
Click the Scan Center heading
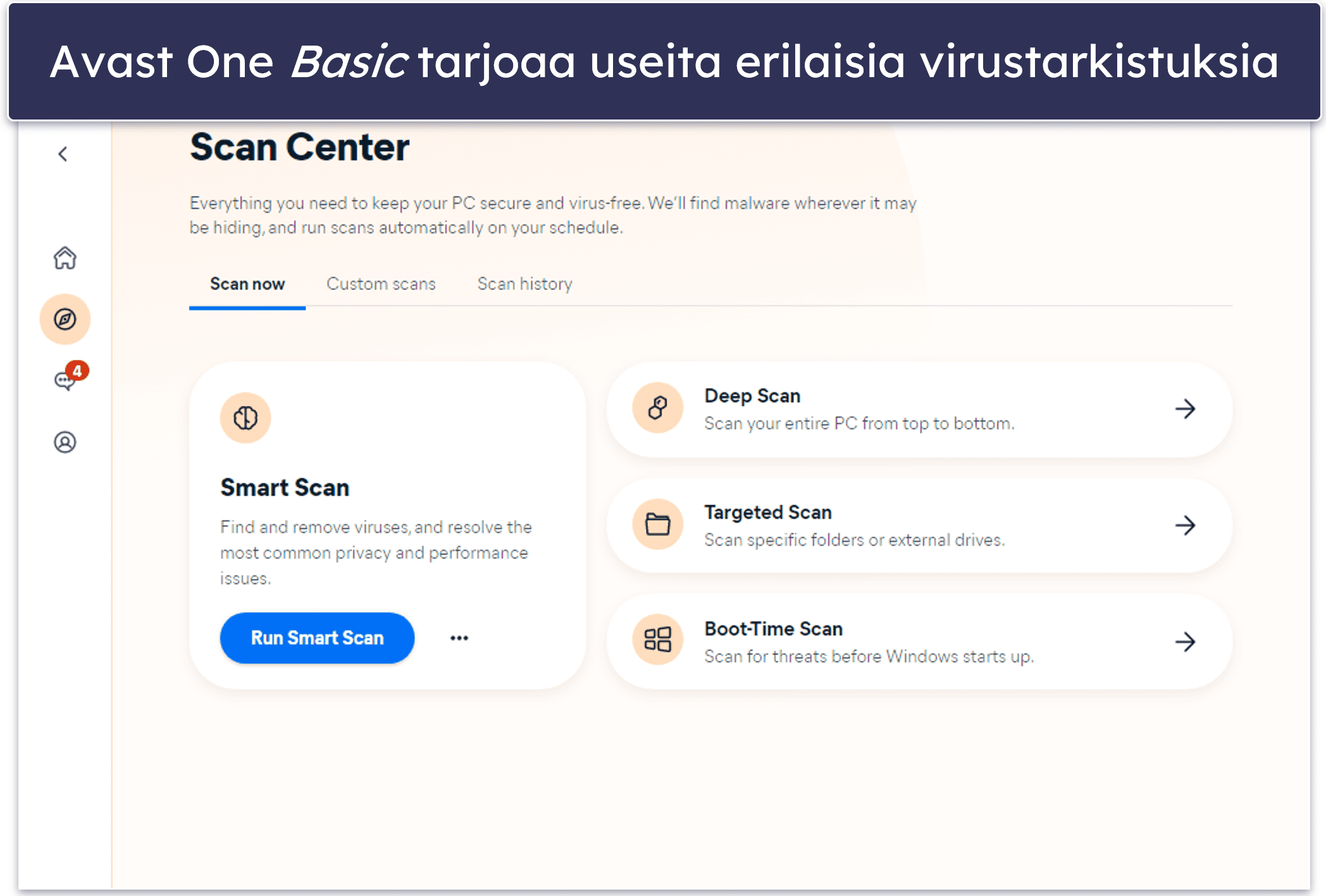[300, 147]
